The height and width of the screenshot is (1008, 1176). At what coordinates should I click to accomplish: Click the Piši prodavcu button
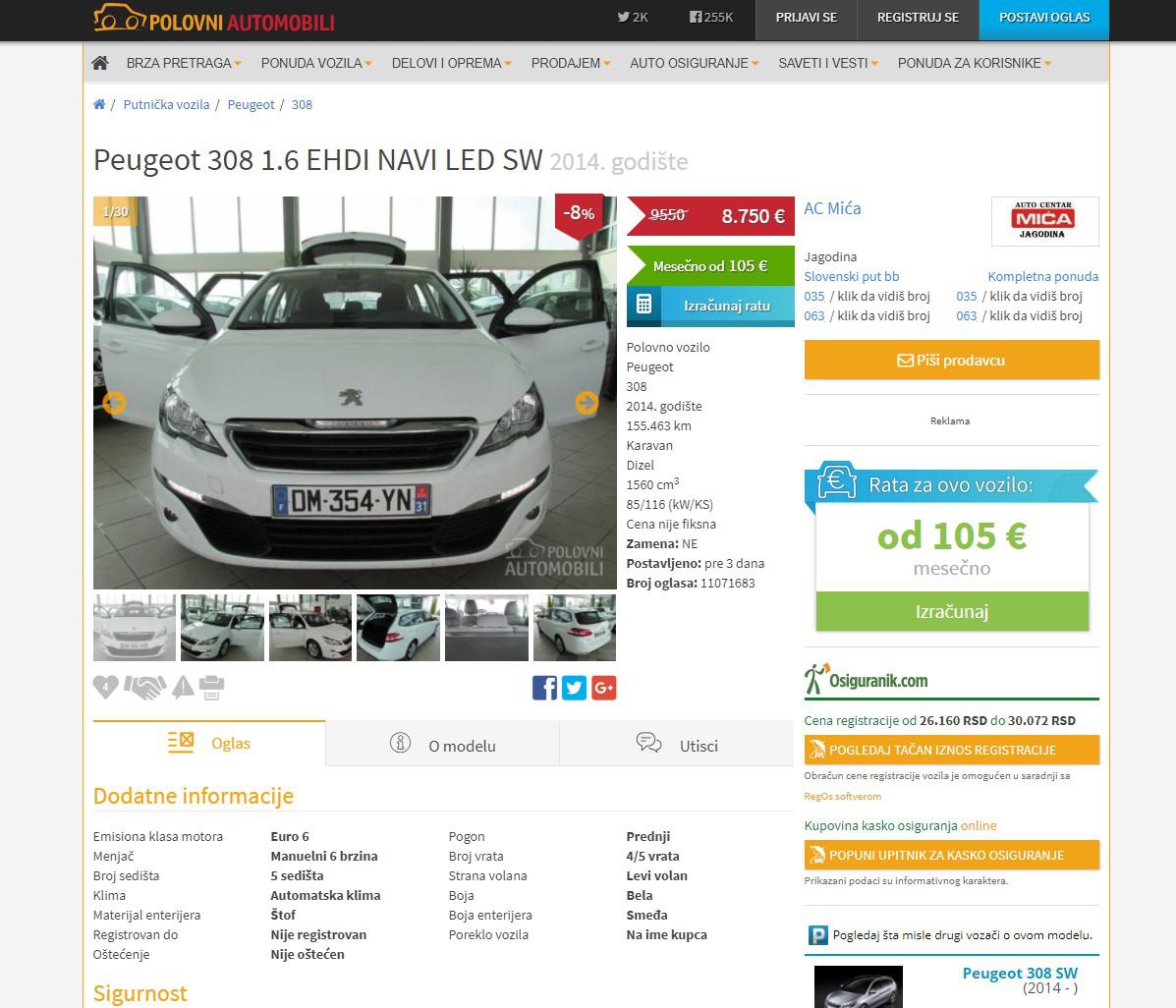[x=952, y=360]
